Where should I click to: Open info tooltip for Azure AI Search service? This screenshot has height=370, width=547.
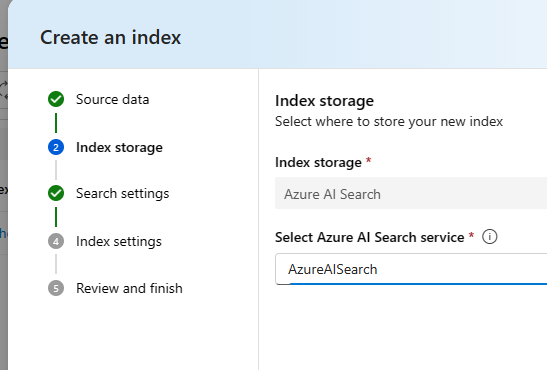489,237
